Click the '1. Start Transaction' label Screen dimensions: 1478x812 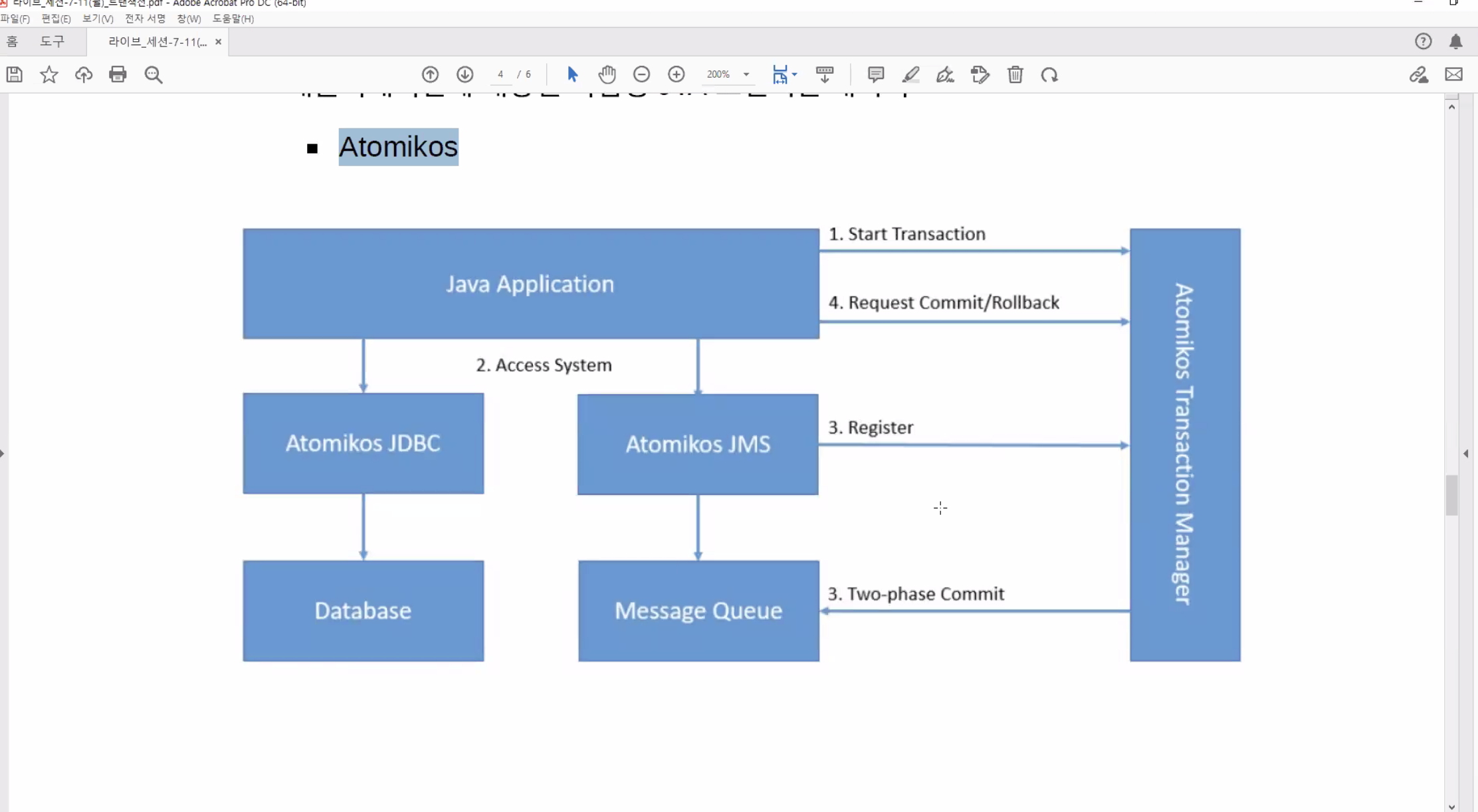(x=906, y=234)
